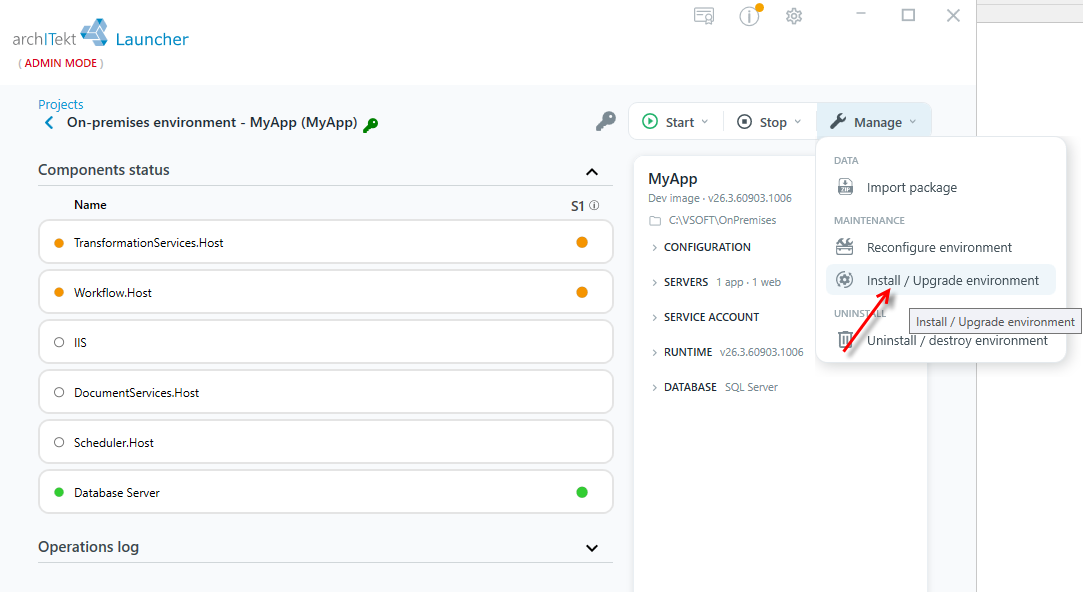Click the gray key icon beside Start

(x=606, y=122)
